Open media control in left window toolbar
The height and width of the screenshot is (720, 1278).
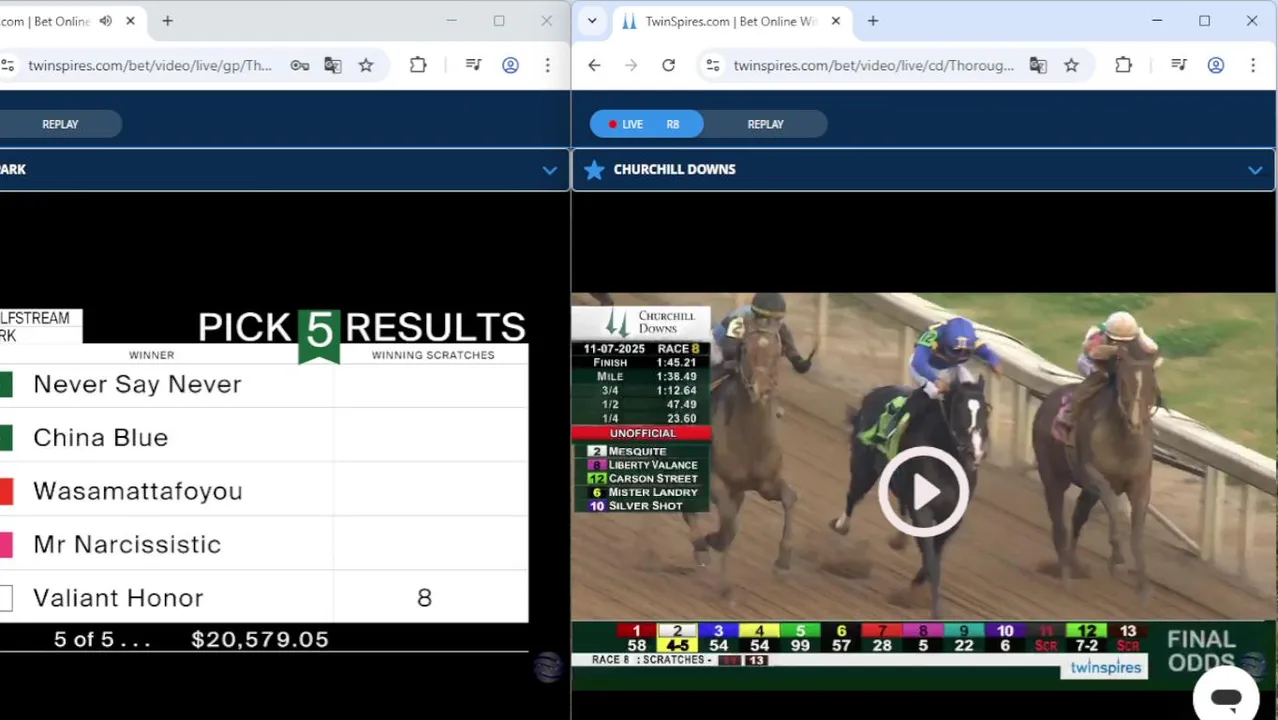tap(474, 65)
